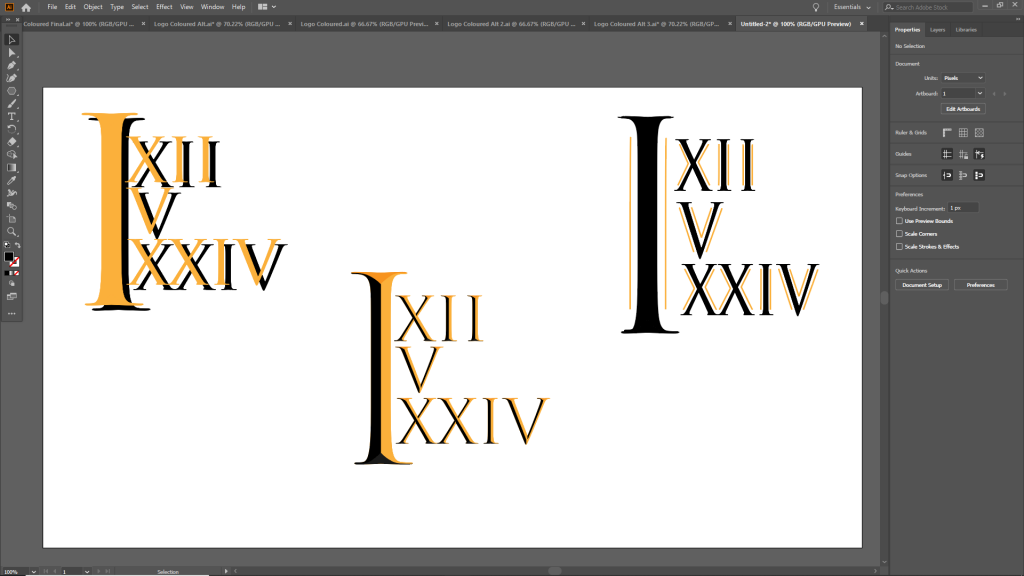
Task: Show rulers using the ruler icon
Action: [946, 132]
